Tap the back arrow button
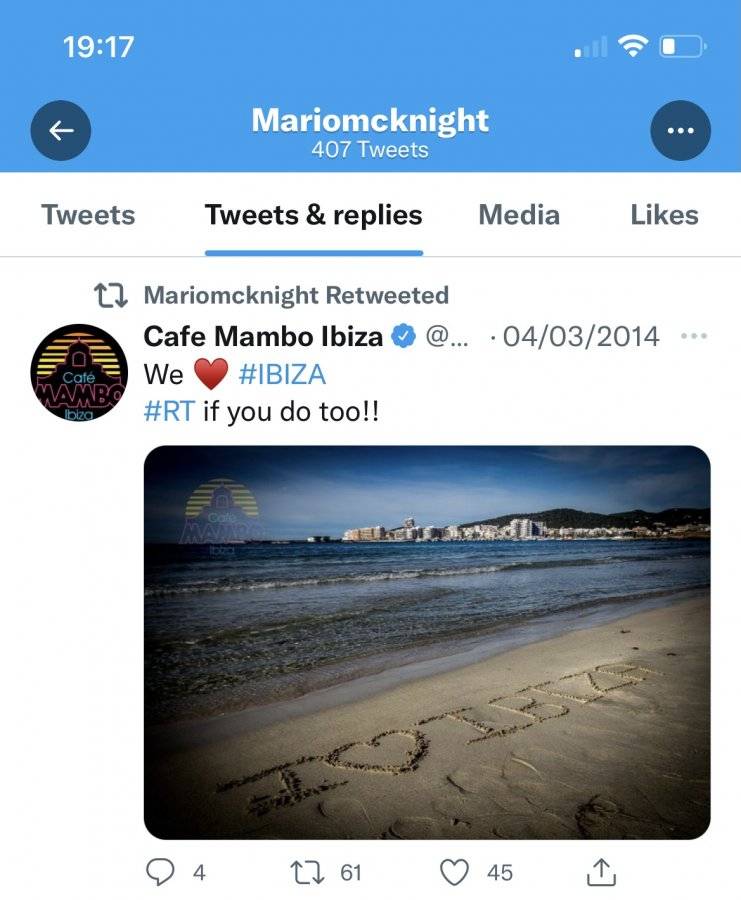This screenshot has width=741, height=900. [x=60, y=130]
